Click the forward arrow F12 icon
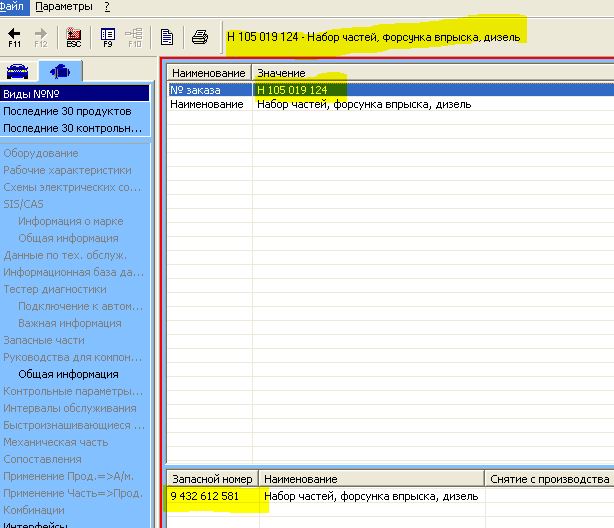The height and width of the screenshot is (528, 614). (x=41, y=37)
